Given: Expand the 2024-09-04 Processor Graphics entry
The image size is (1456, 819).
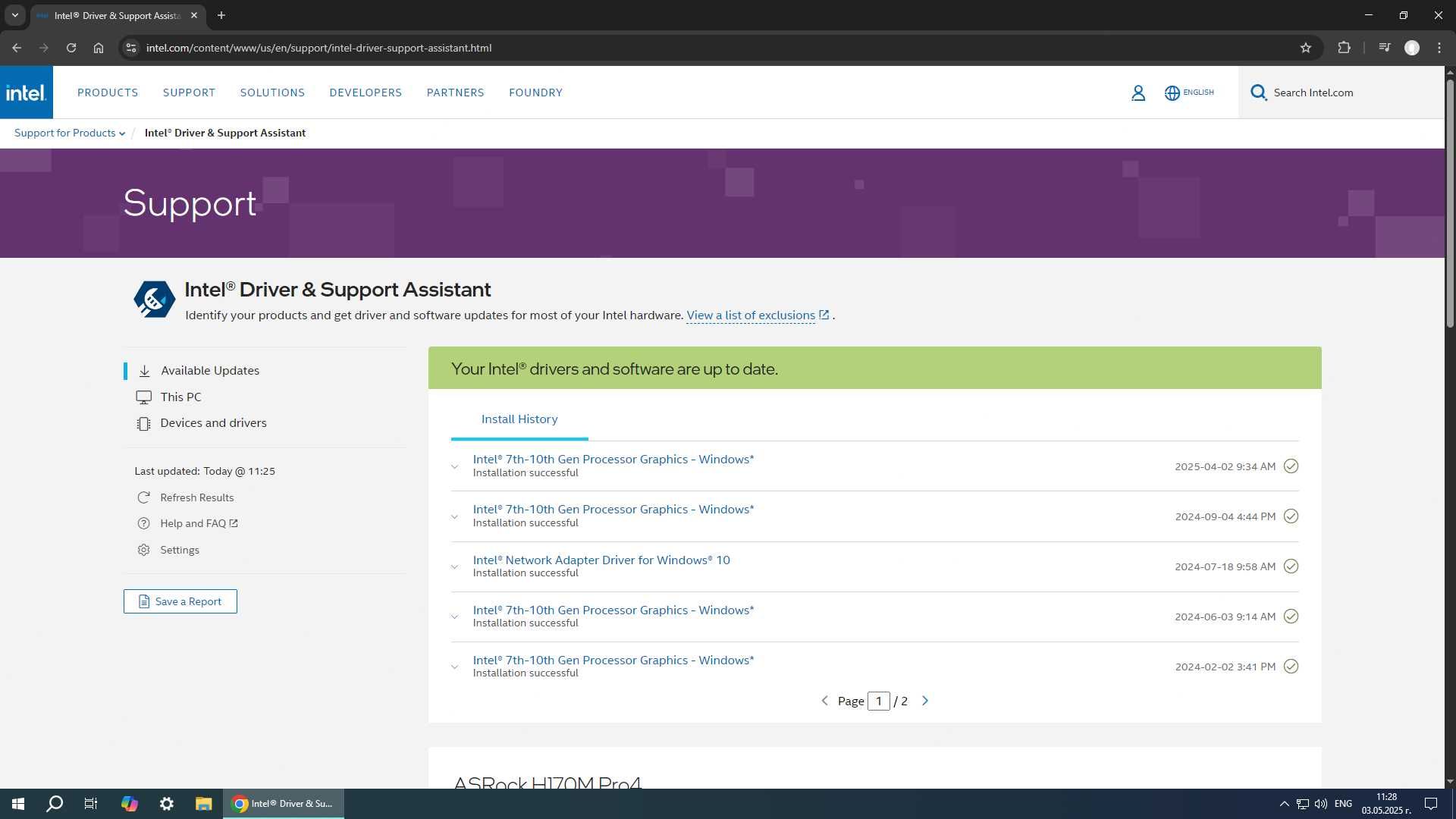Looking at the screenshot, I should (454, 516).
